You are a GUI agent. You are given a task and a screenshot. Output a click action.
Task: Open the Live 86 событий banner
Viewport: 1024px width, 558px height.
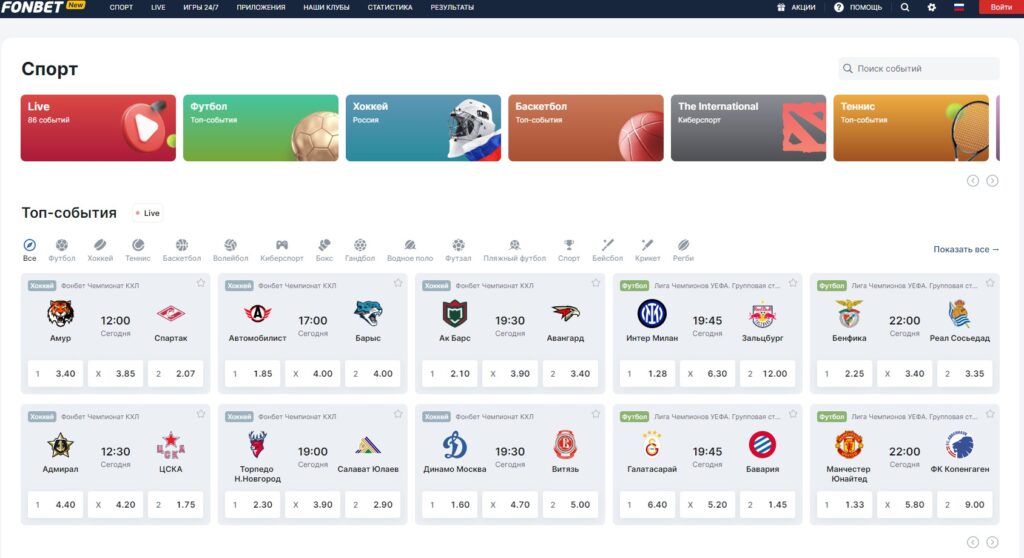coord(98,128)
